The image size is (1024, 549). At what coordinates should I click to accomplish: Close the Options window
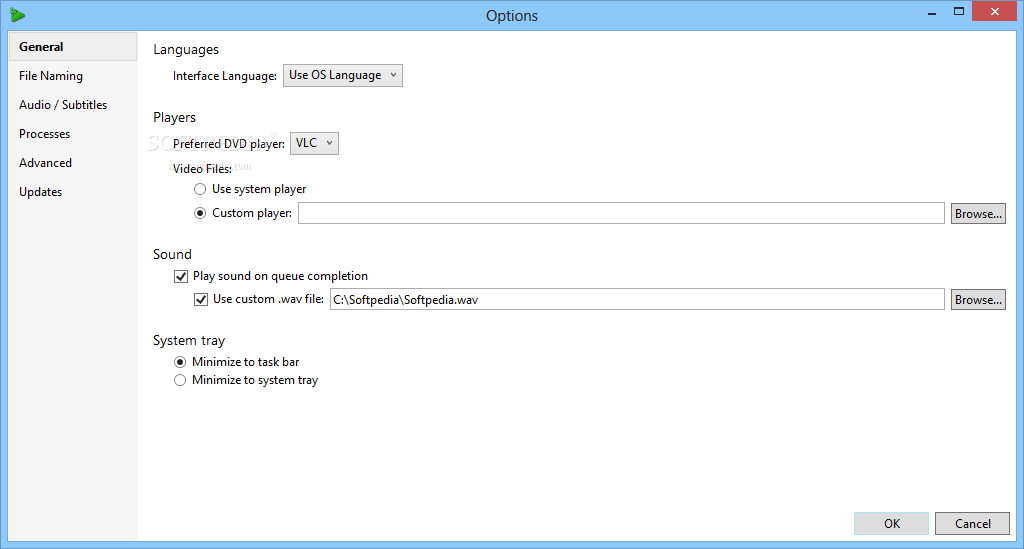click(x=995, y=12)
